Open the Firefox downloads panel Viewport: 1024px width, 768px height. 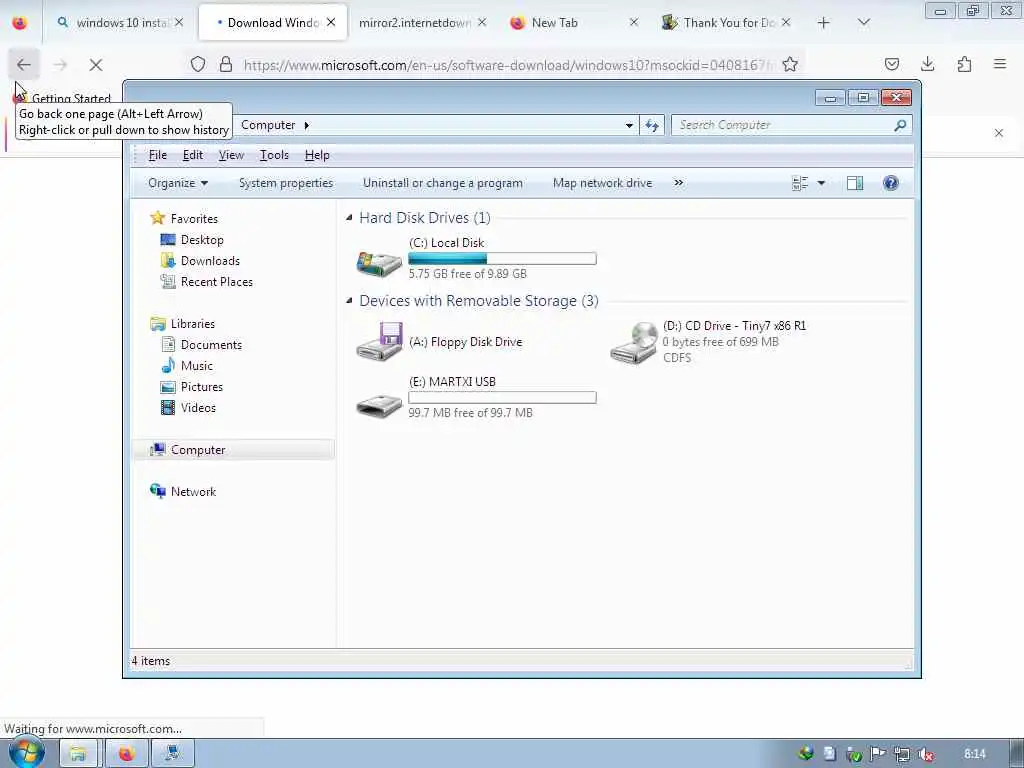[927, 64]
